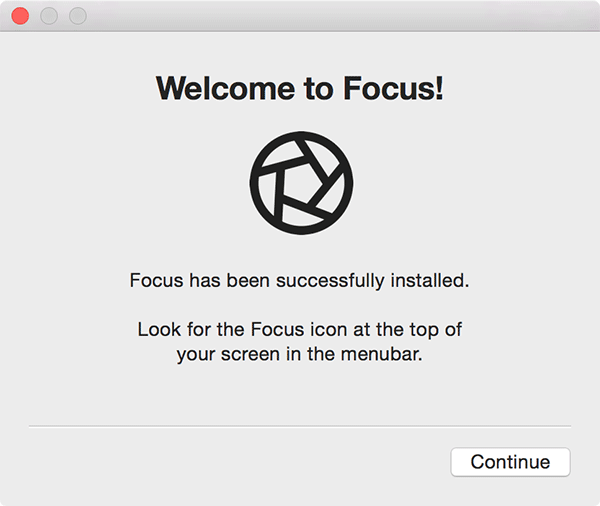Click the grayed-out minimize window button
The image size is (600, 506).
pyautogui.click(x=48, y=16)
